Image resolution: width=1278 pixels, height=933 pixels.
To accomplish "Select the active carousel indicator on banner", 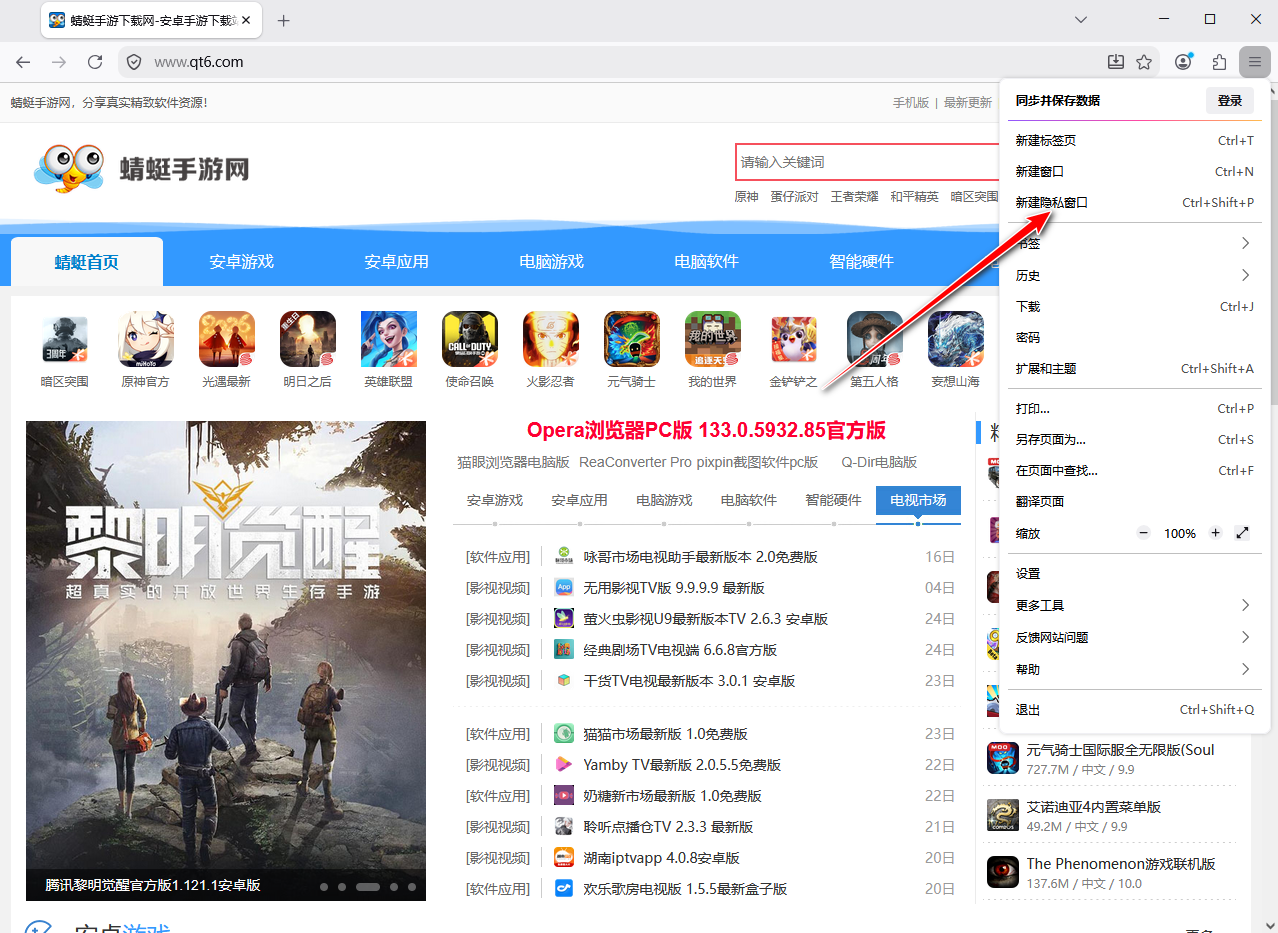I will pyautogui.click(x=367, y=887).
